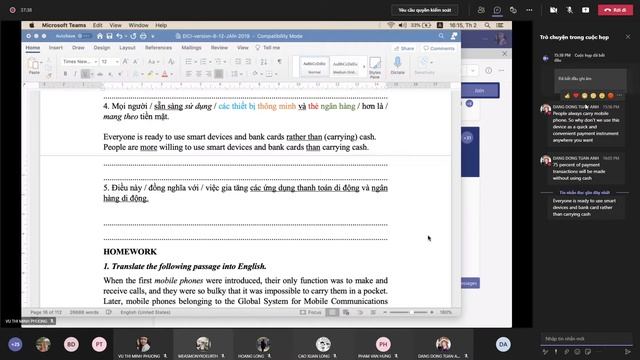Image resolution: width=640 pixels, height=360 pixels.
Task: Expand the styles gallery arrow
Action: coord(364,67)
